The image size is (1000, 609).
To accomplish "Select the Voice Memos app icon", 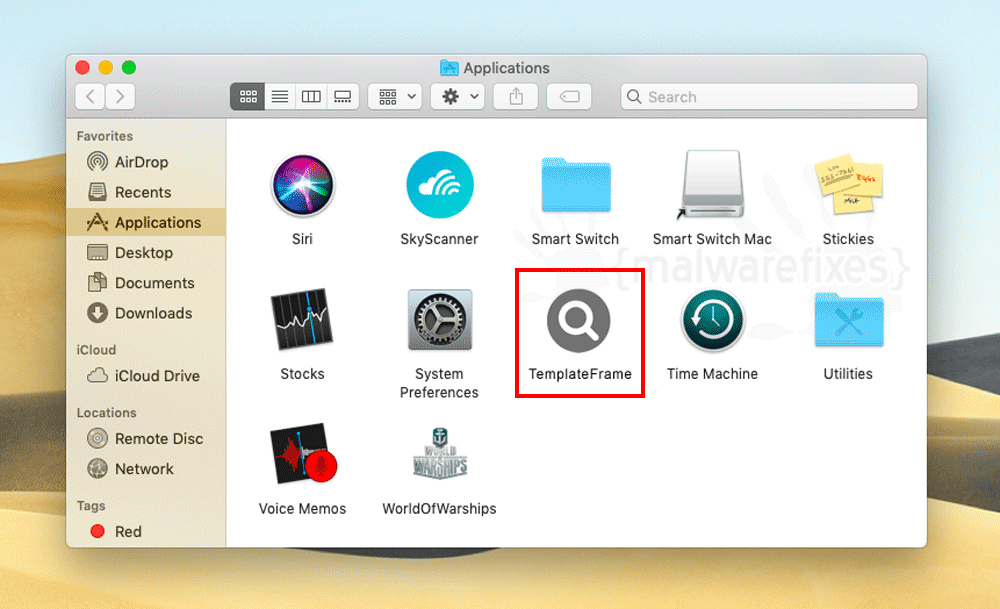I will [x=304, y=454].
